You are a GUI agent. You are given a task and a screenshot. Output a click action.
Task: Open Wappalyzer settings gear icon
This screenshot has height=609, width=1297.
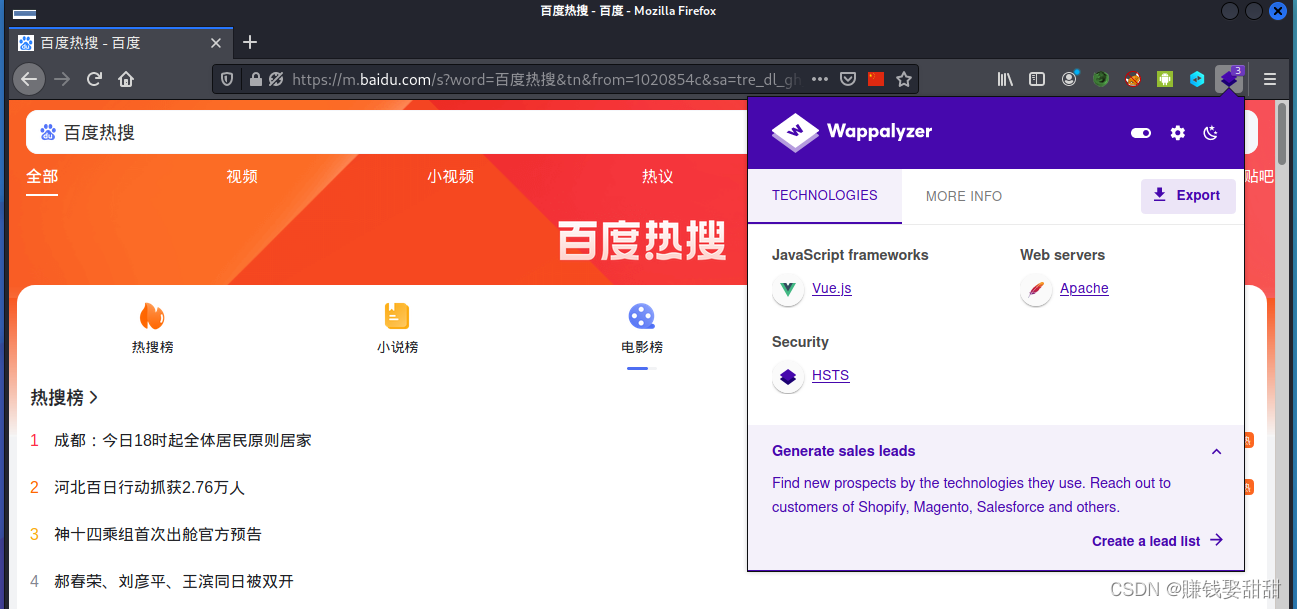coord(1178,133)
